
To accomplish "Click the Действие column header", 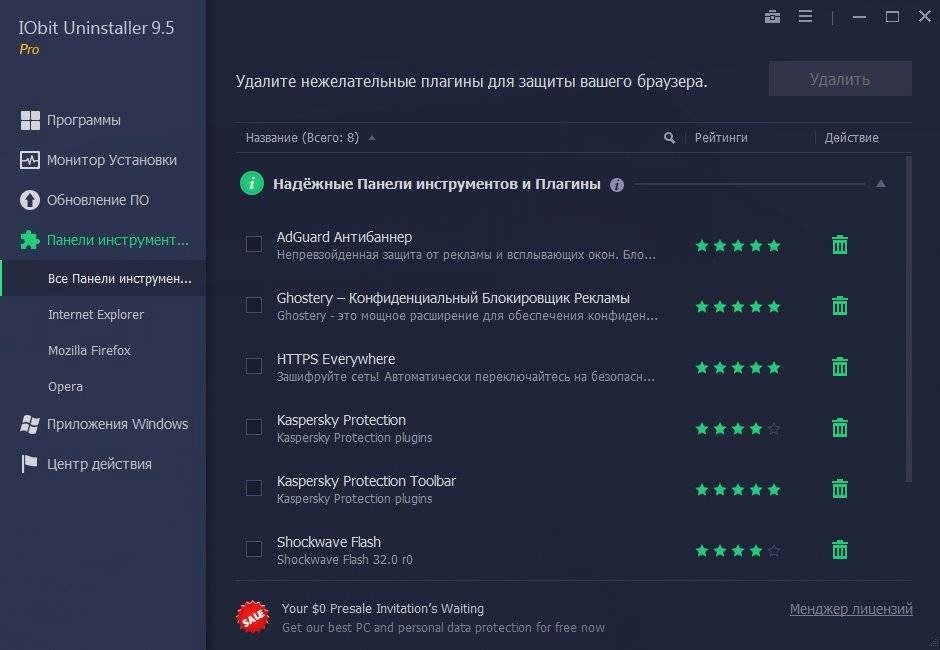I will 851,138.
